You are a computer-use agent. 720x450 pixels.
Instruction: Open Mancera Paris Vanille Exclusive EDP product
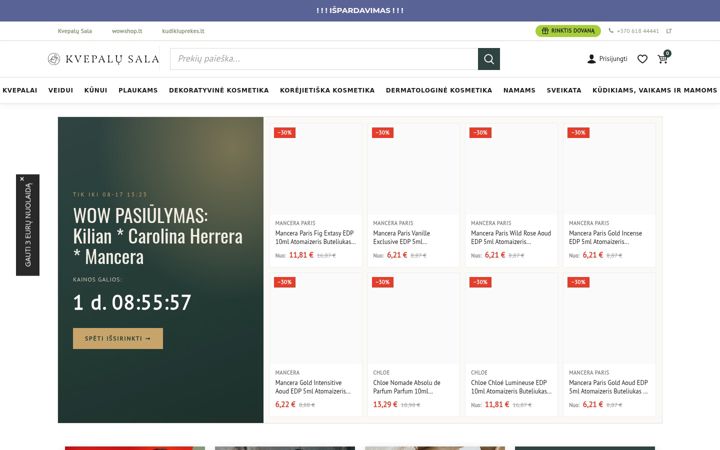point(402,237)
